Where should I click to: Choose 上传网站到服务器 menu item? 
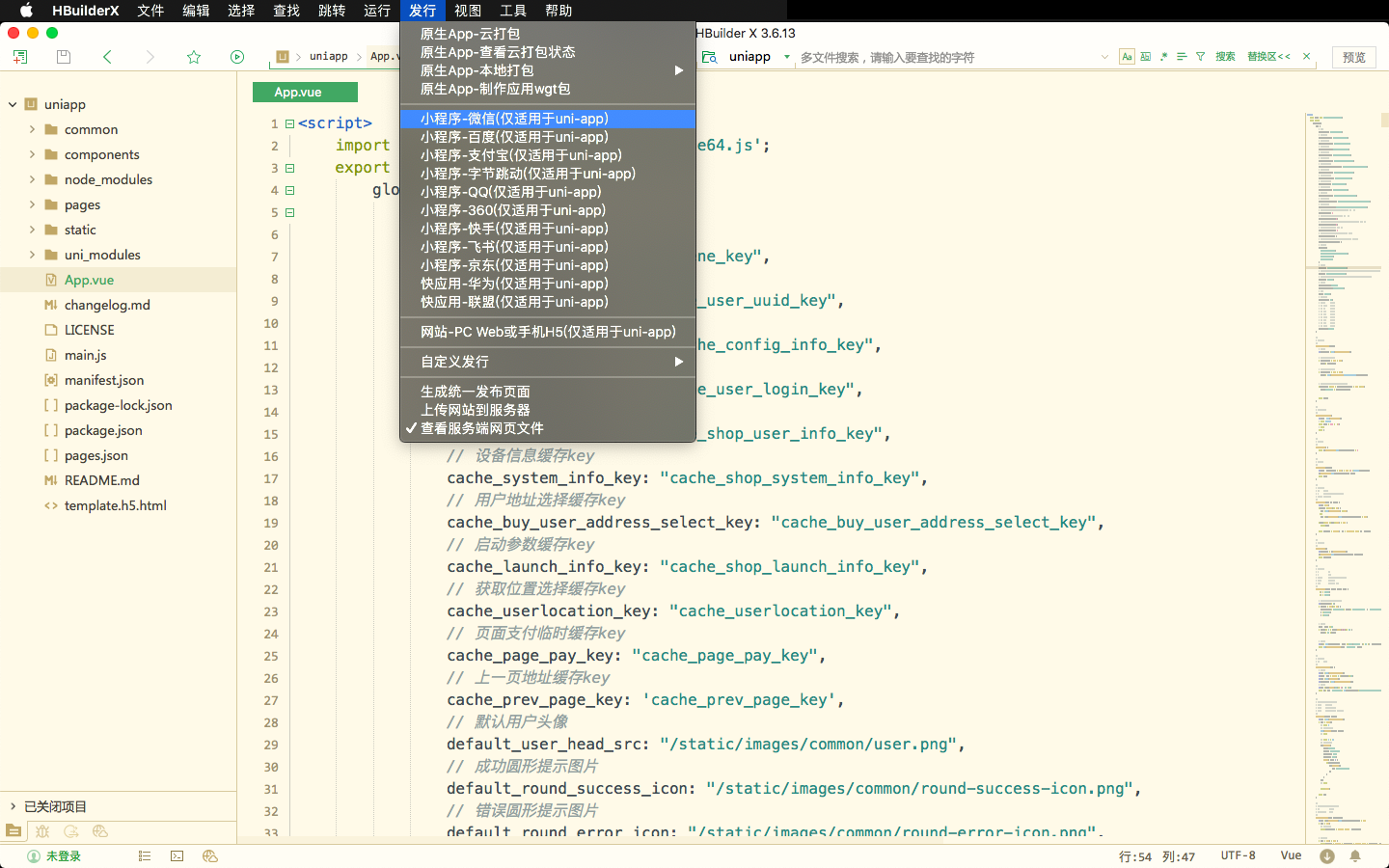[x=548, y=410]
